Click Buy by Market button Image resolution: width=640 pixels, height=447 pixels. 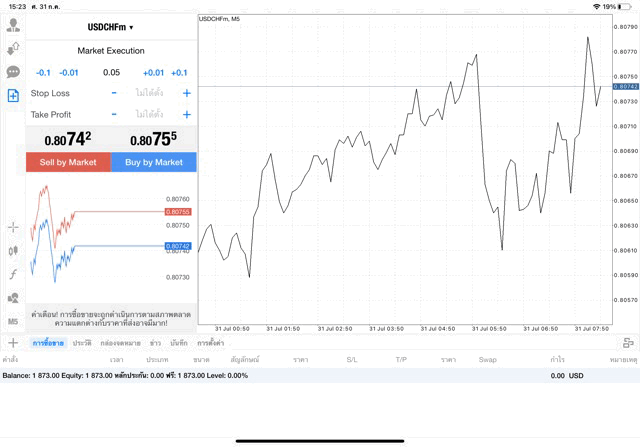(154, 162)
